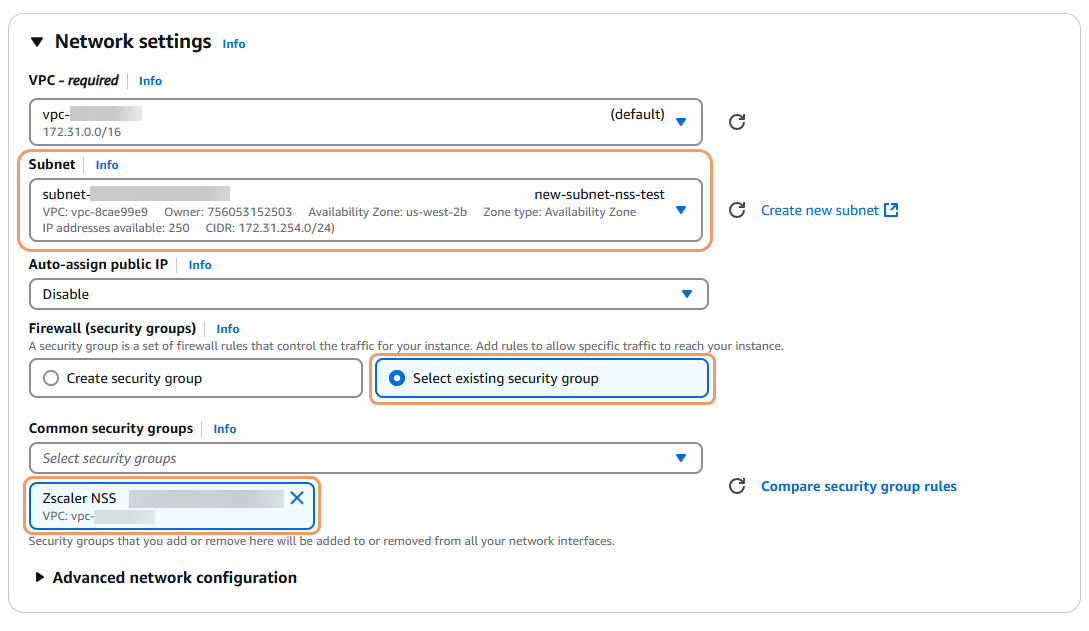
Task: Open Info link beside Subnet label
Action: pos(107,165)
